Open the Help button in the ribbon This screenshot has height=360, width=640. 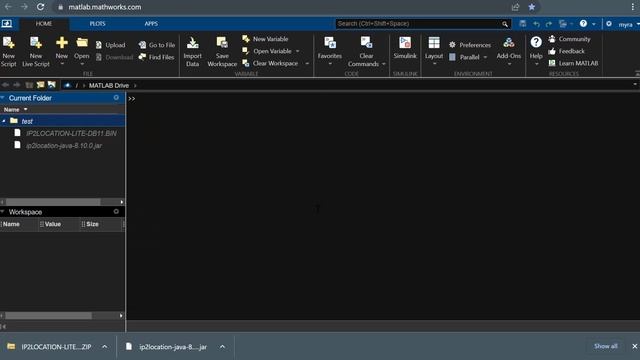536,51
